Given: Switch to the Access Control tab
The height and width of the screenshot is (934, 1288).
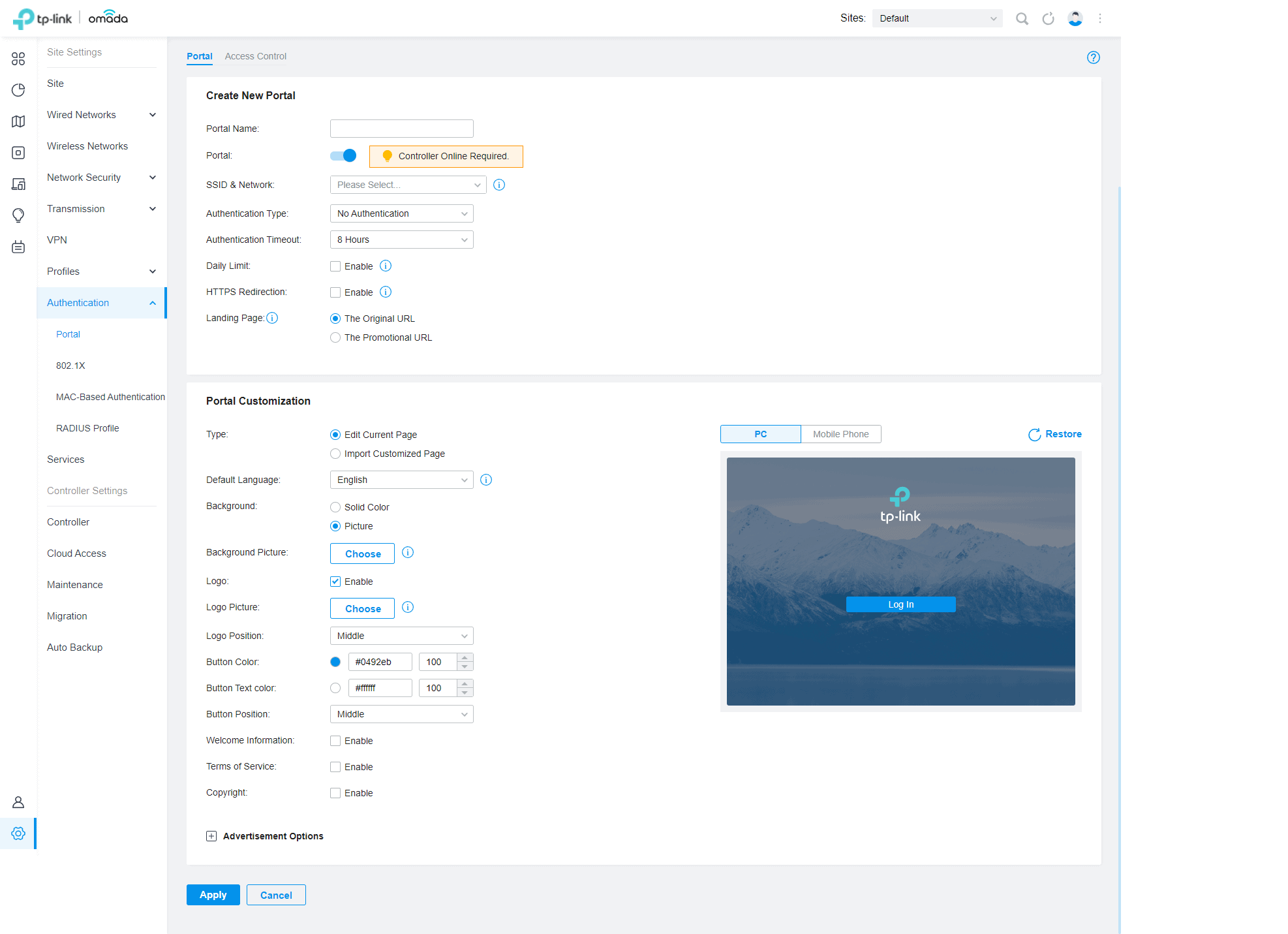Looking at the screenshot, I should (x=256, y=56).
